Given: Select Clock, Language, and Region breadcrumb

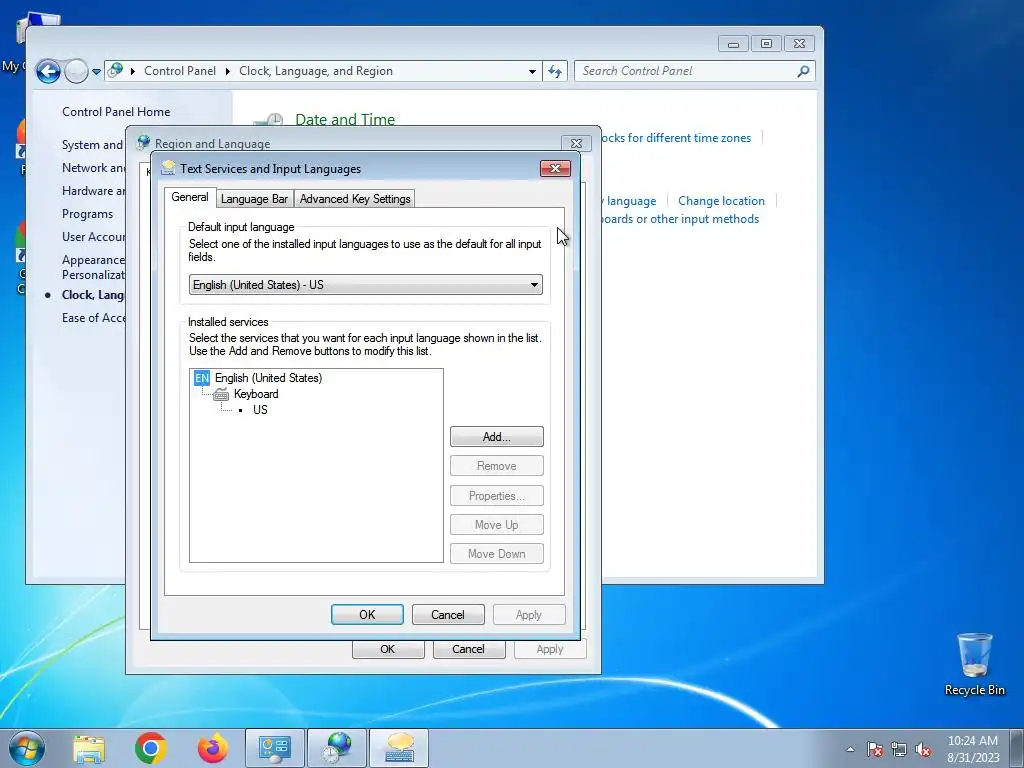Looking at the screenshot, I should tap(316, 71).
